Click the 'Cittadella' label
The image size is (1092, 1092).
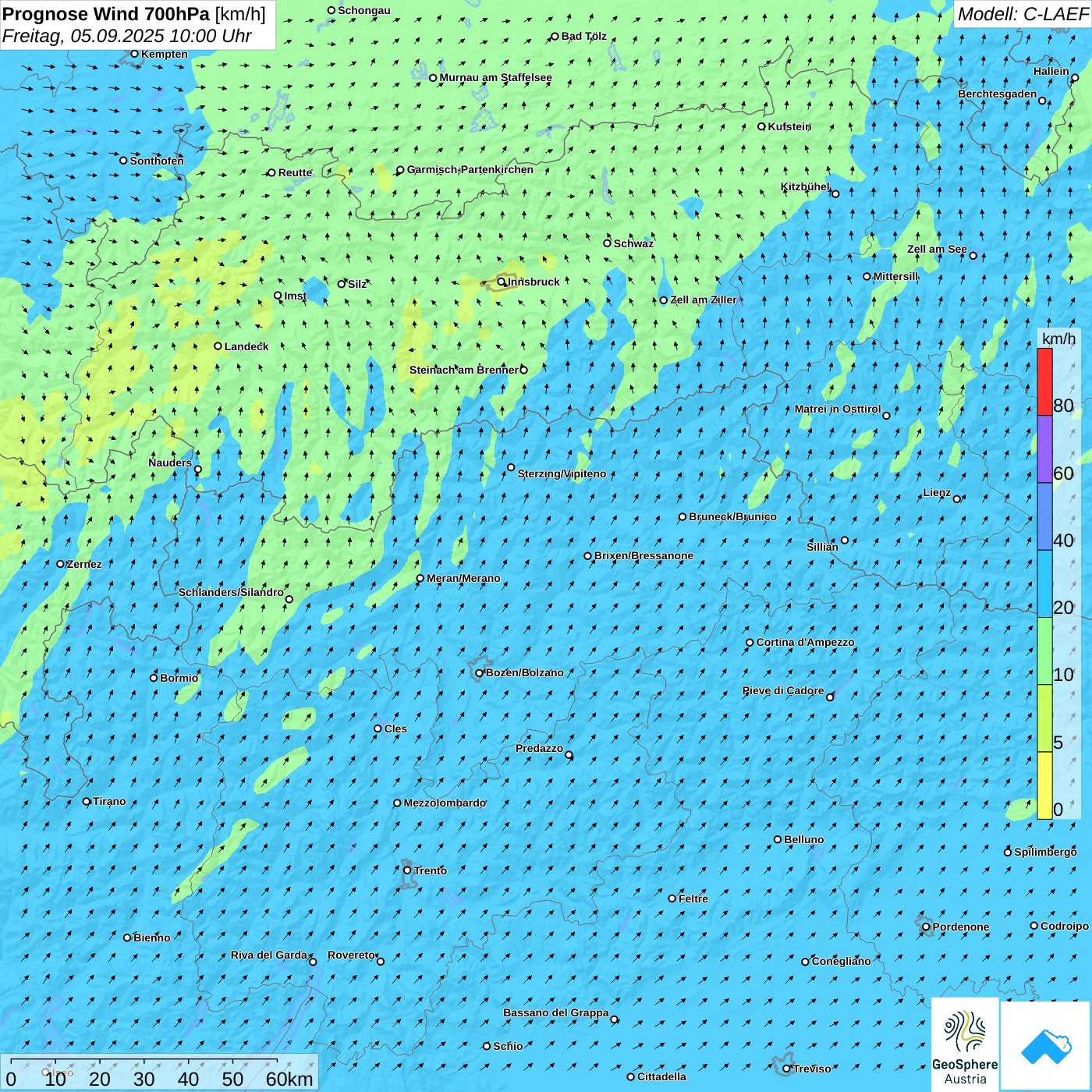(x=662, y=1076)
